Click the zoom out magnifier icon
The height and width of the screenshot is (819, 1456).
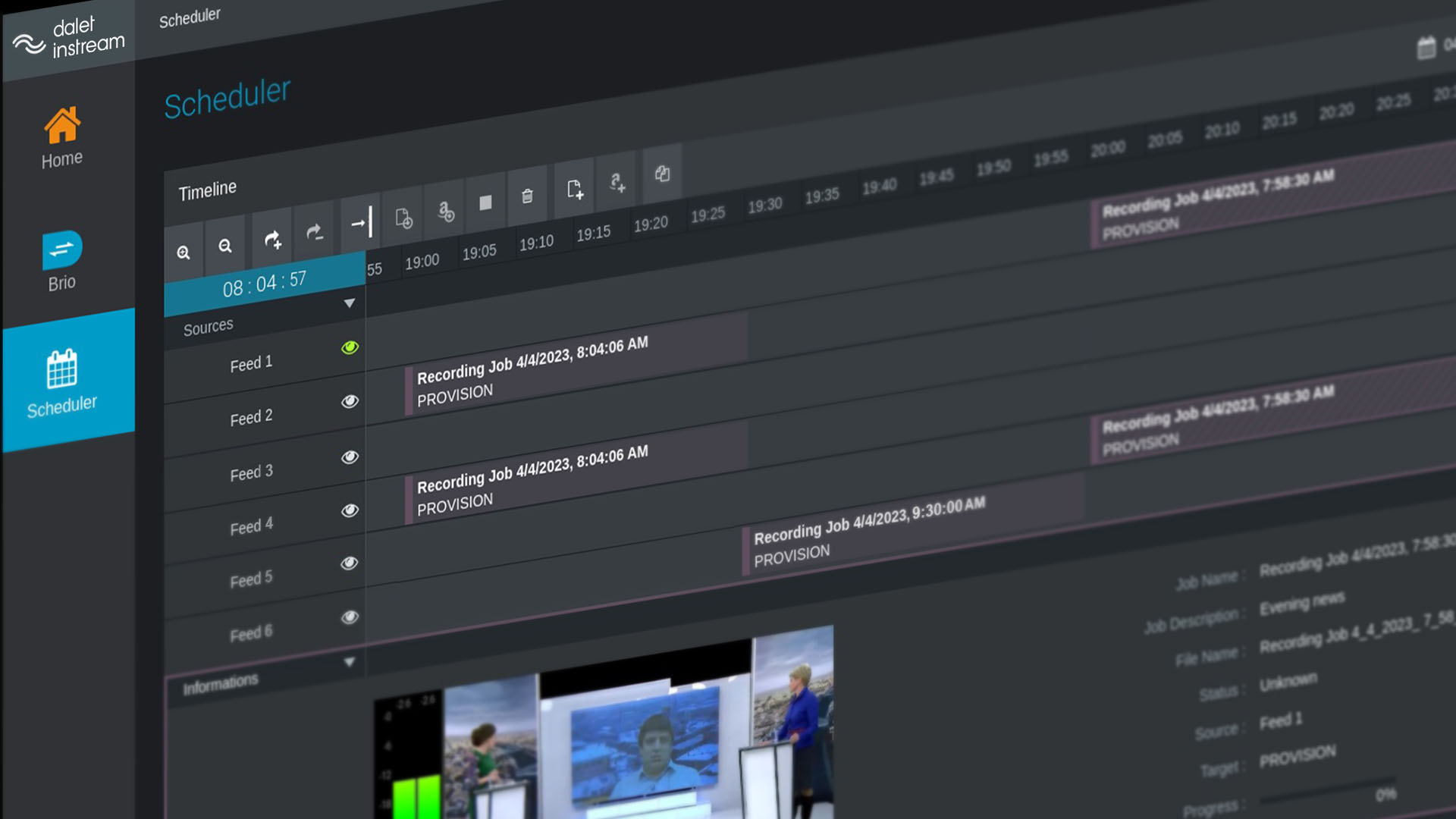225,246
